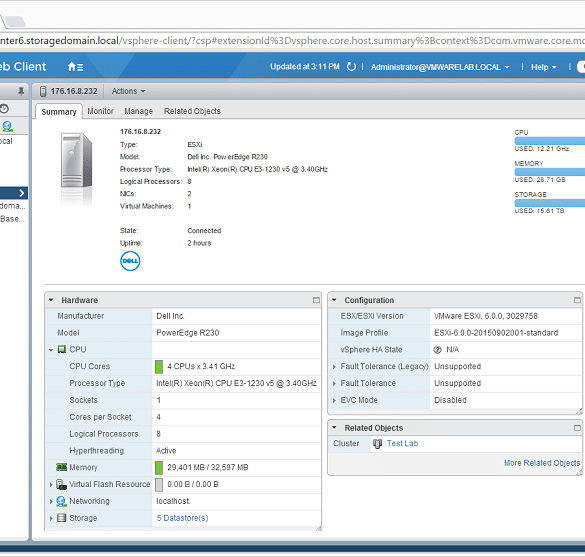
Task: Switch to the Manage tab
Action: pos(138,111)
